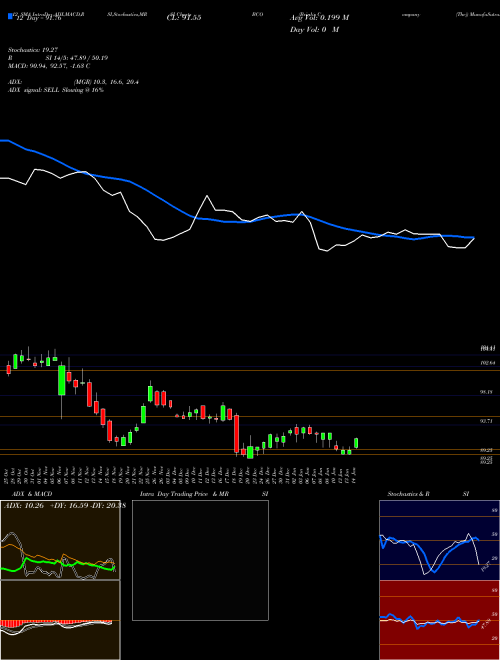
Task: Click the 98.18 price axis label
Action: click(487, 391)
